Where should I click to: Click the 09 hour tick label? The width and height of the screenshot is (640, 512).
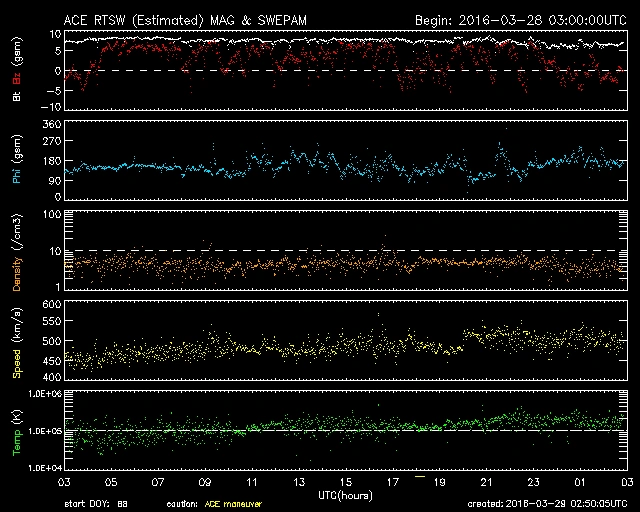pyautogui.click(x=205, y=482)
